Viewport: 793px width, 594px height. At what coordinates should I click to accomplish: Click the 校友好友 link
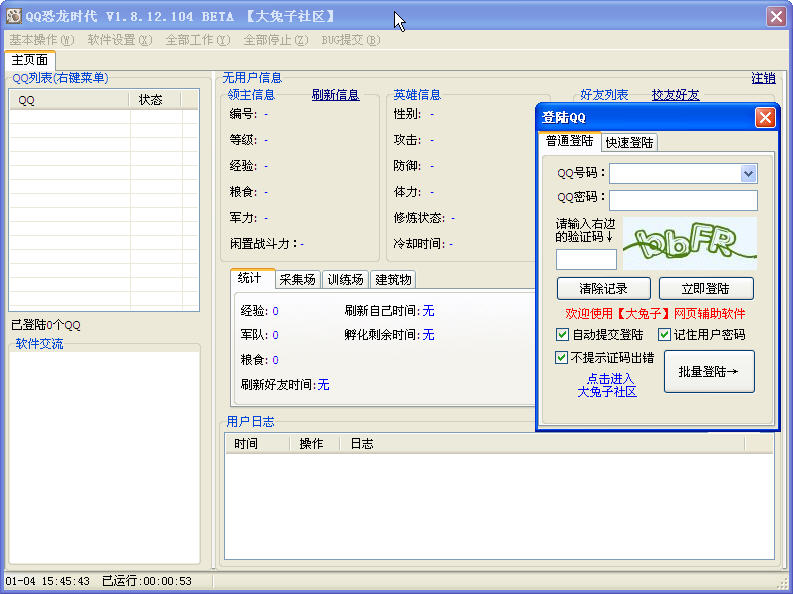(x=676, y=95)
